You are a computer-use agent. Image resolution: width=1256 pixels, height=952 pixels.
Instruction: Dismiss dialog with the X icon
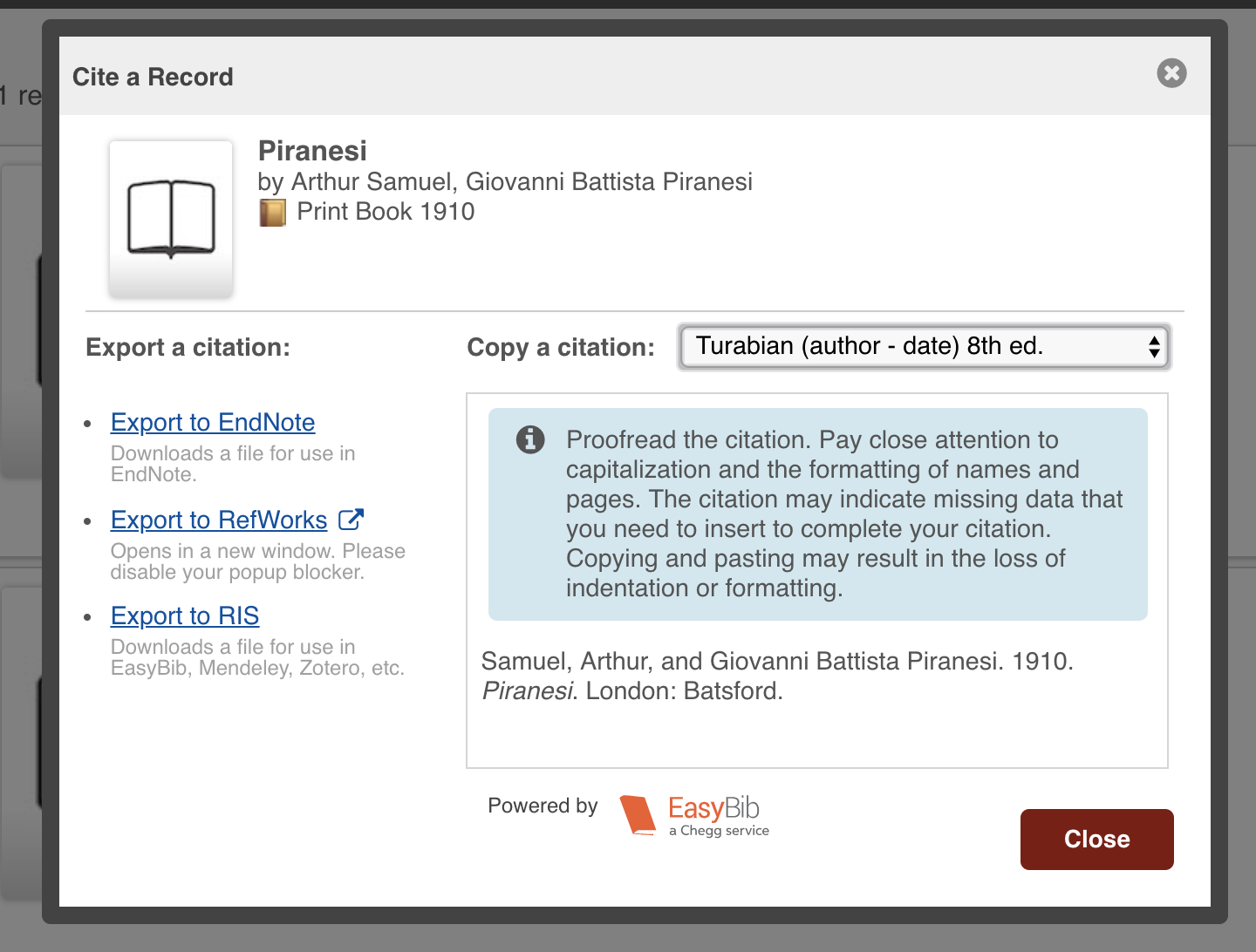point(1171,73)
